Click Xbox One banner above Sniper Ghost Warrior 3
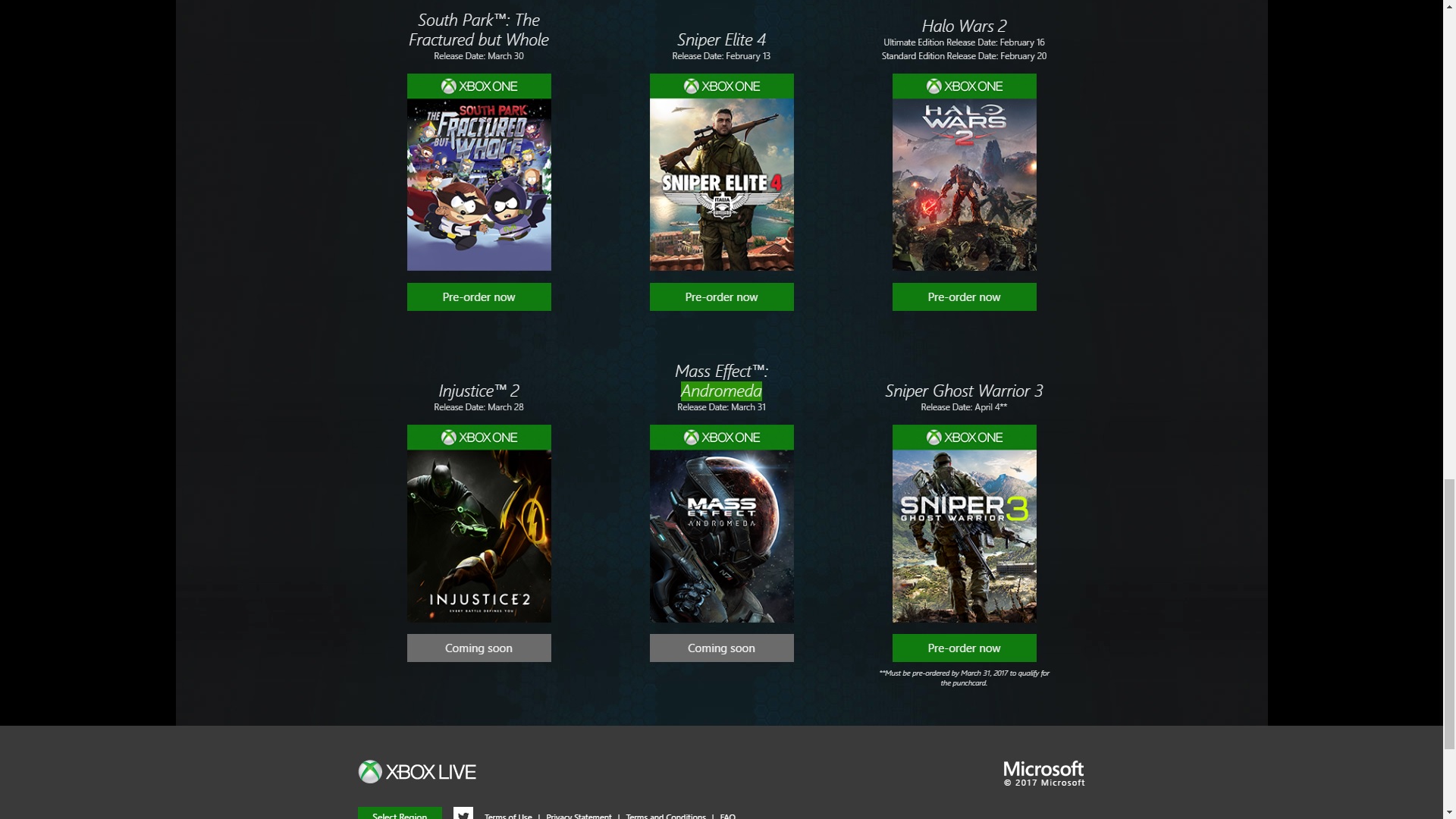The height and width of the screenshot is (819, 1456). coord(965,438)
